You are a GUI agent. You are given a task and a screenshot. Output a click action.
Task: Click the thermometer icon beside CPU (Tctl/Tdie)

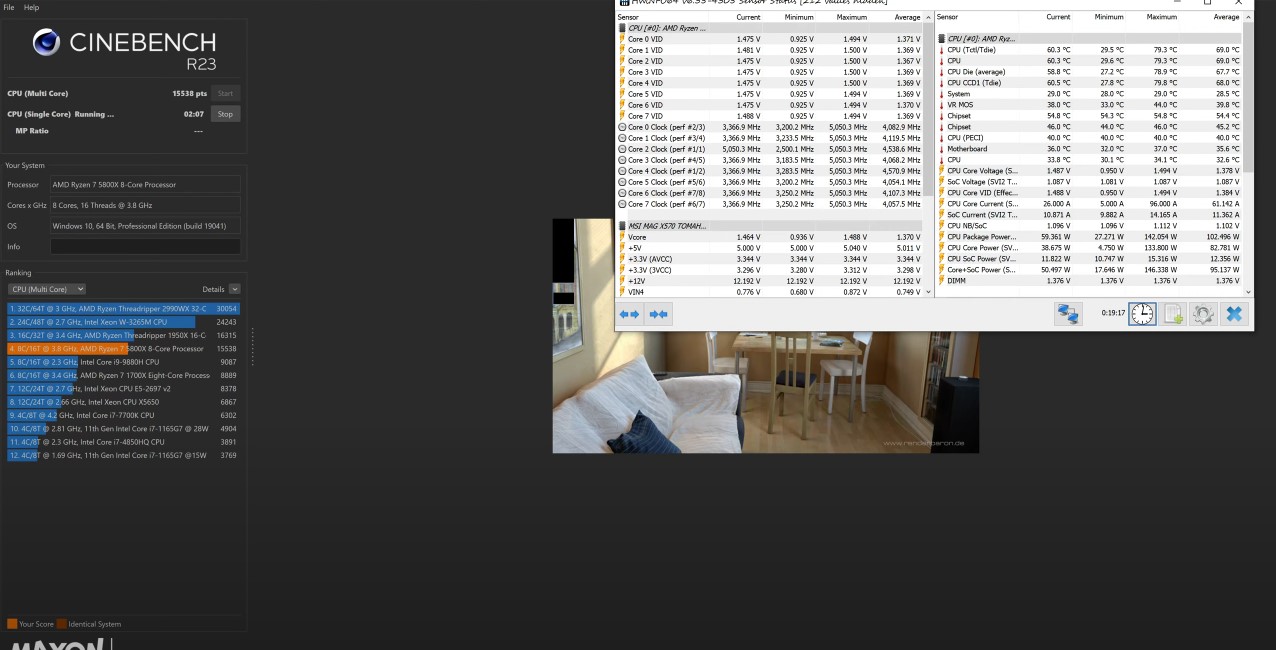click(941, 50)
